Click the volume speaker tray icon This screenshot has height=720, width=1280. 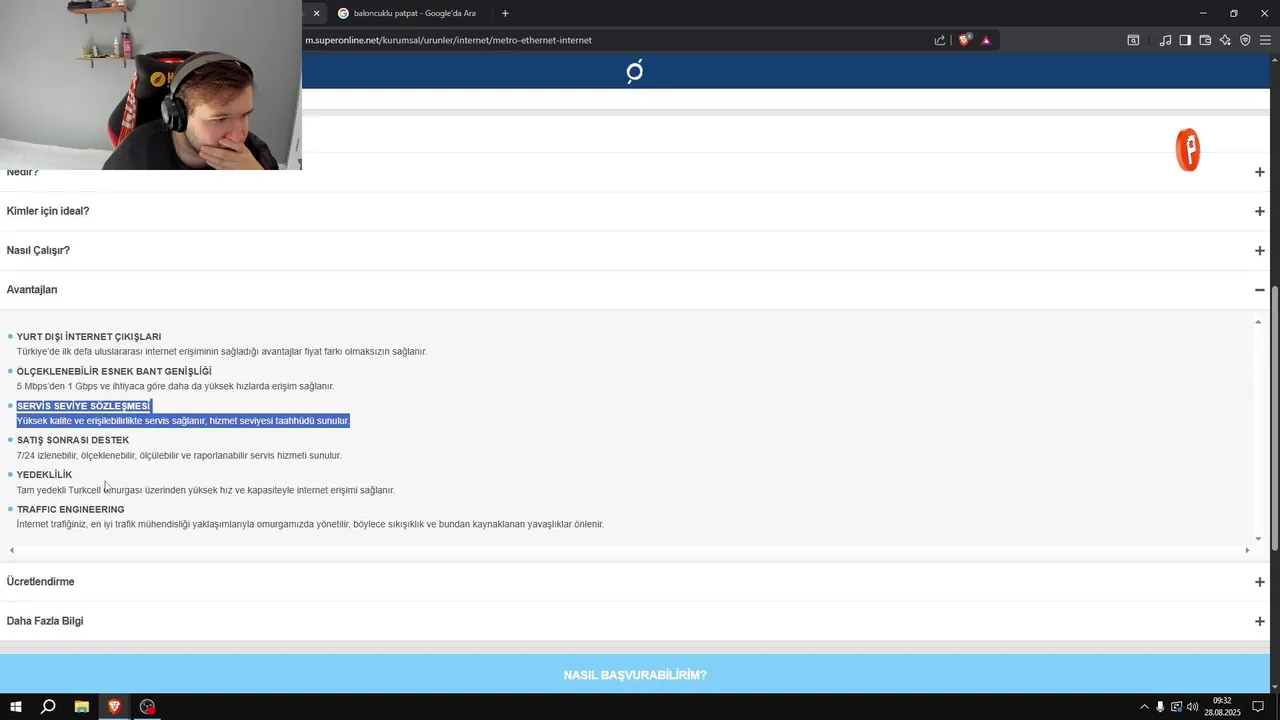click(1192, 707)
